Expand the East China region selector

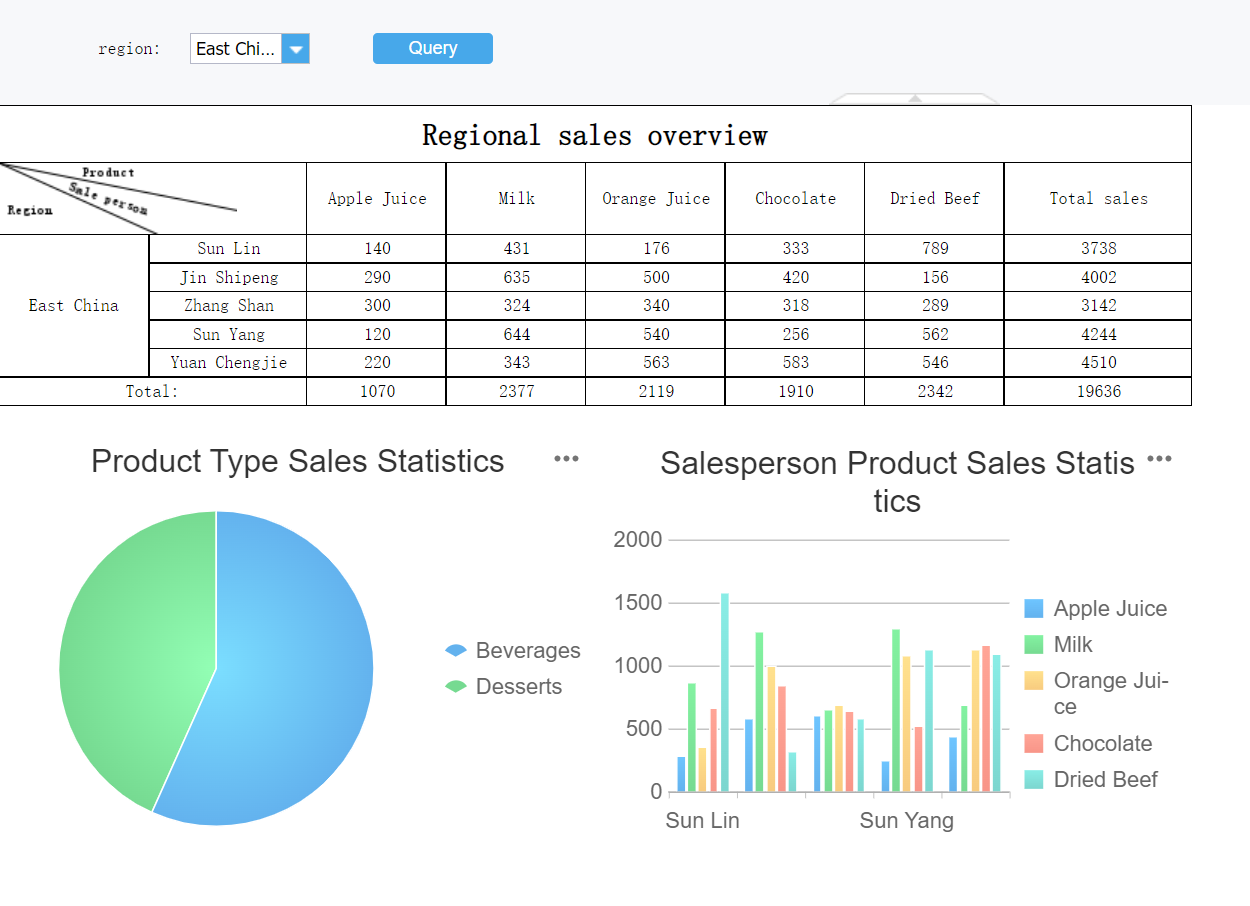[x=296, y=48]
